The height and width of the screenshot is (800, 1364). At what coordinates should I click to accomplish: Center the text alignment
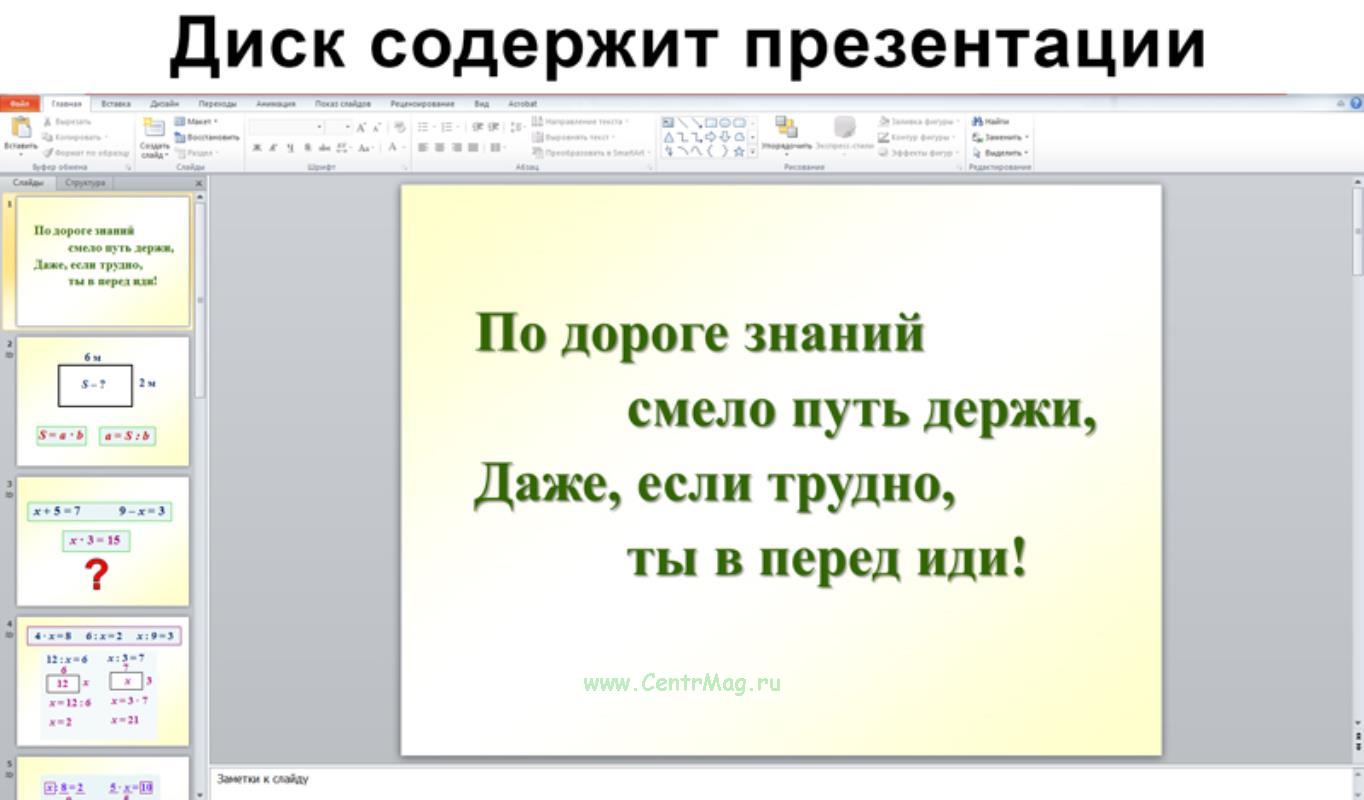coord(440,147)
